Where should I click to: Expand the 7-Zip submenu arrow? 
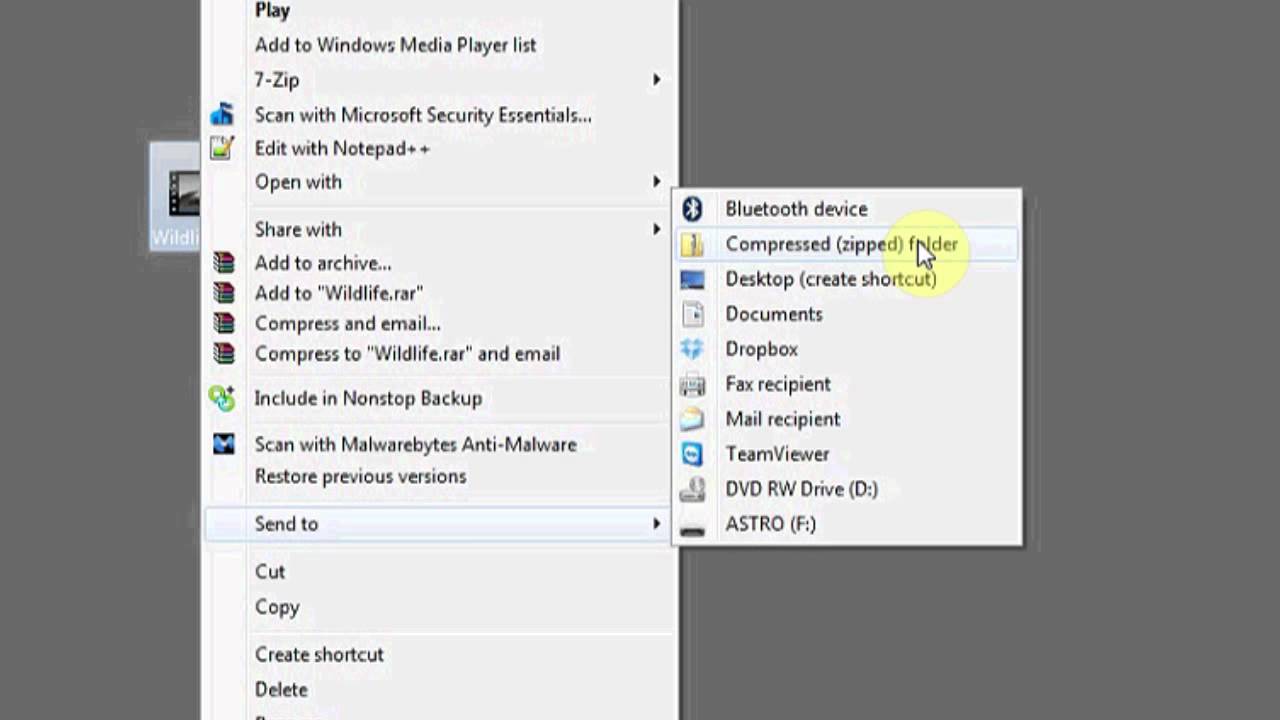tap(657, 80)
